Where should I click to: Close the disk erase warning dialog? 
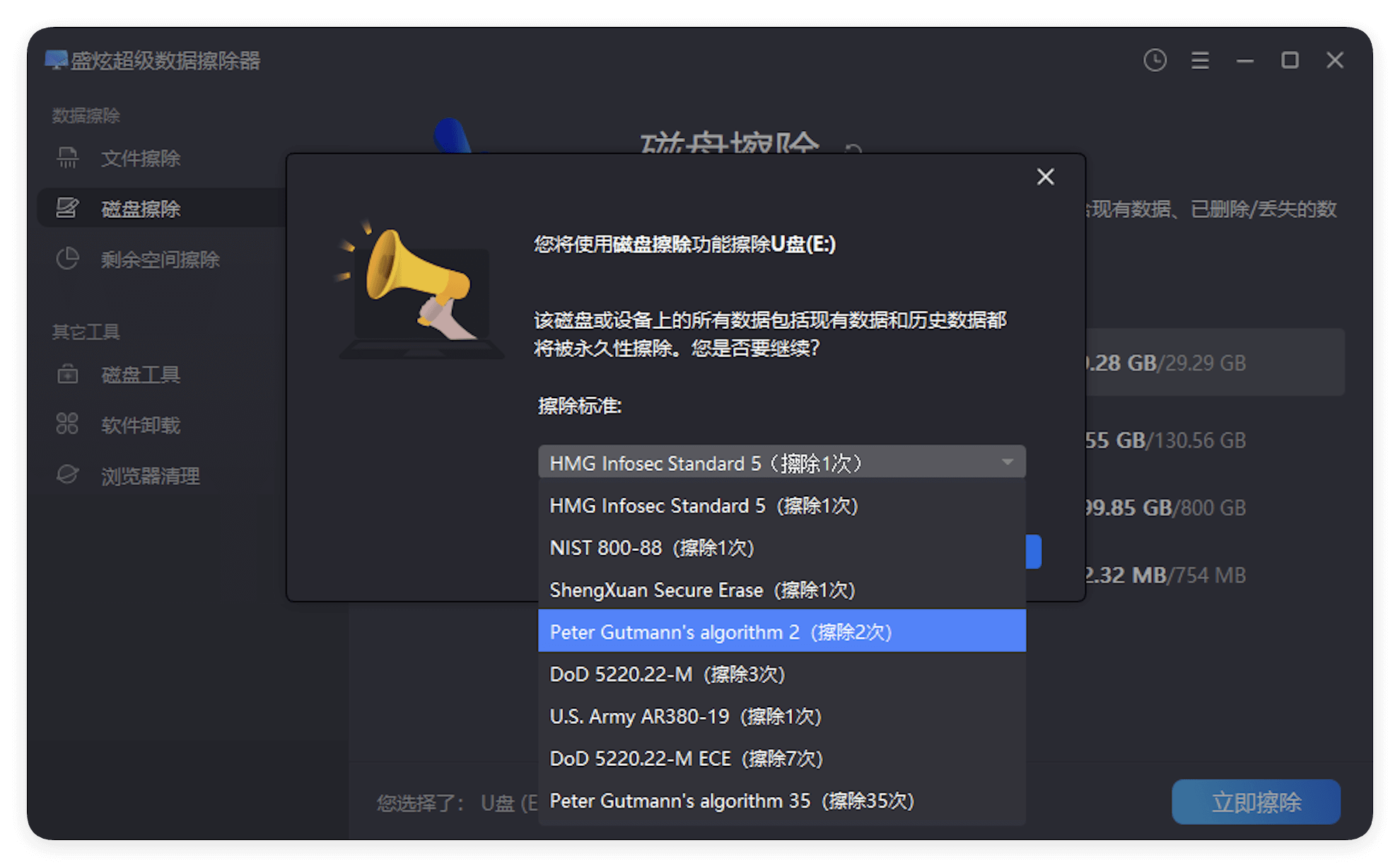coord(1045,177)
